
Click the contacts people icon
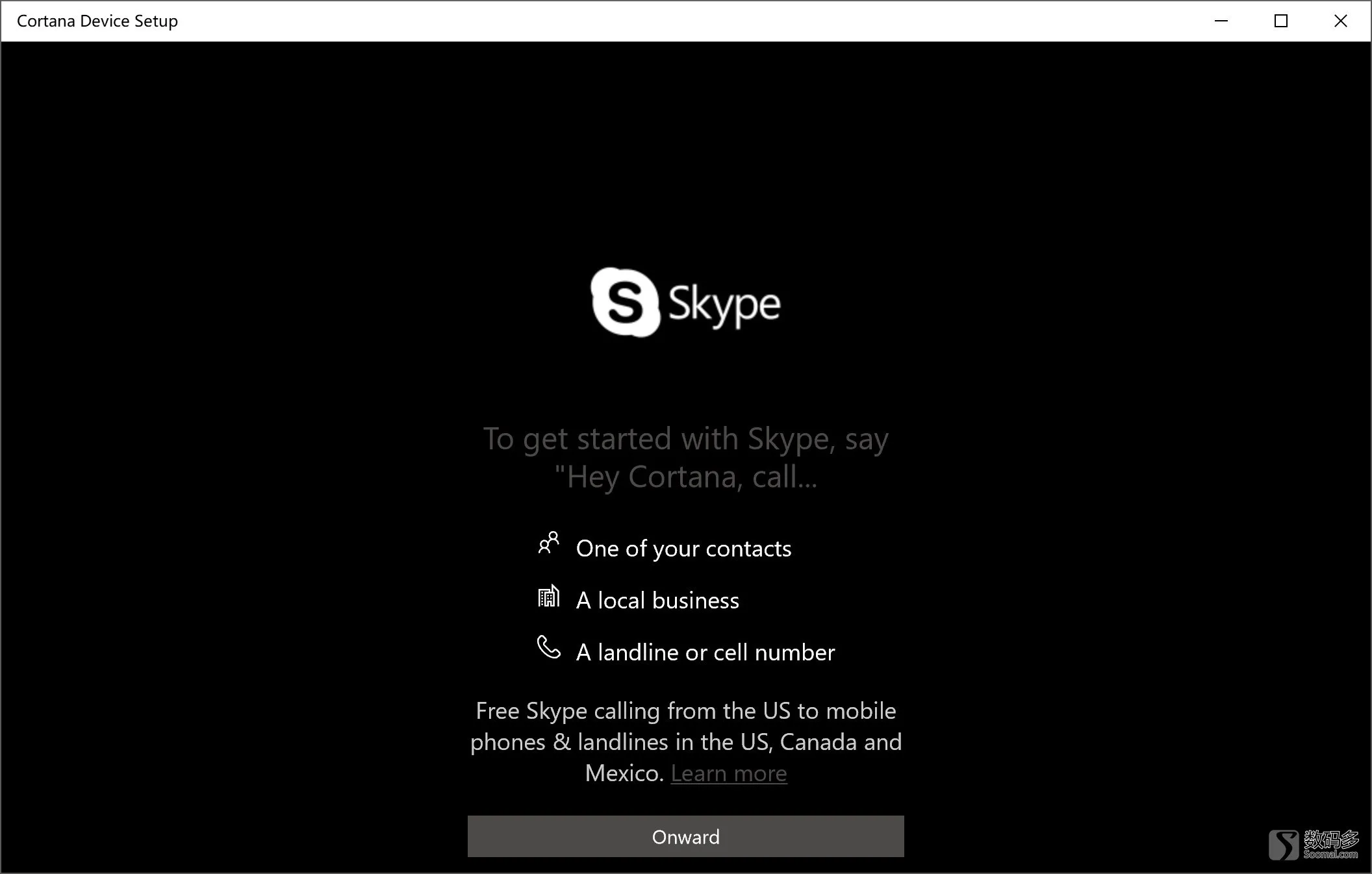tap(548, 543)
